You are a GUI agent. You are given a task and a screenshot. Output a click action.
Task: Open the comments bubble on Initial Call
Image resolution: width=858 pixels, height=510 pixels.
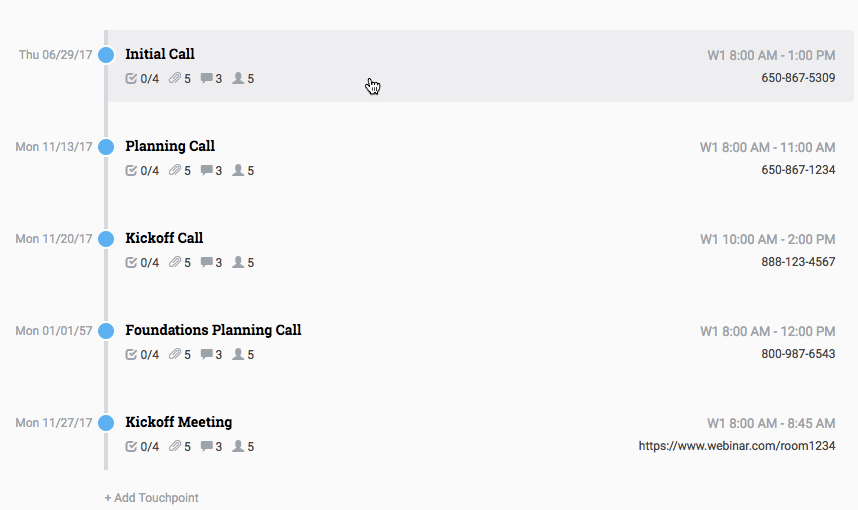tap(207, 79)
